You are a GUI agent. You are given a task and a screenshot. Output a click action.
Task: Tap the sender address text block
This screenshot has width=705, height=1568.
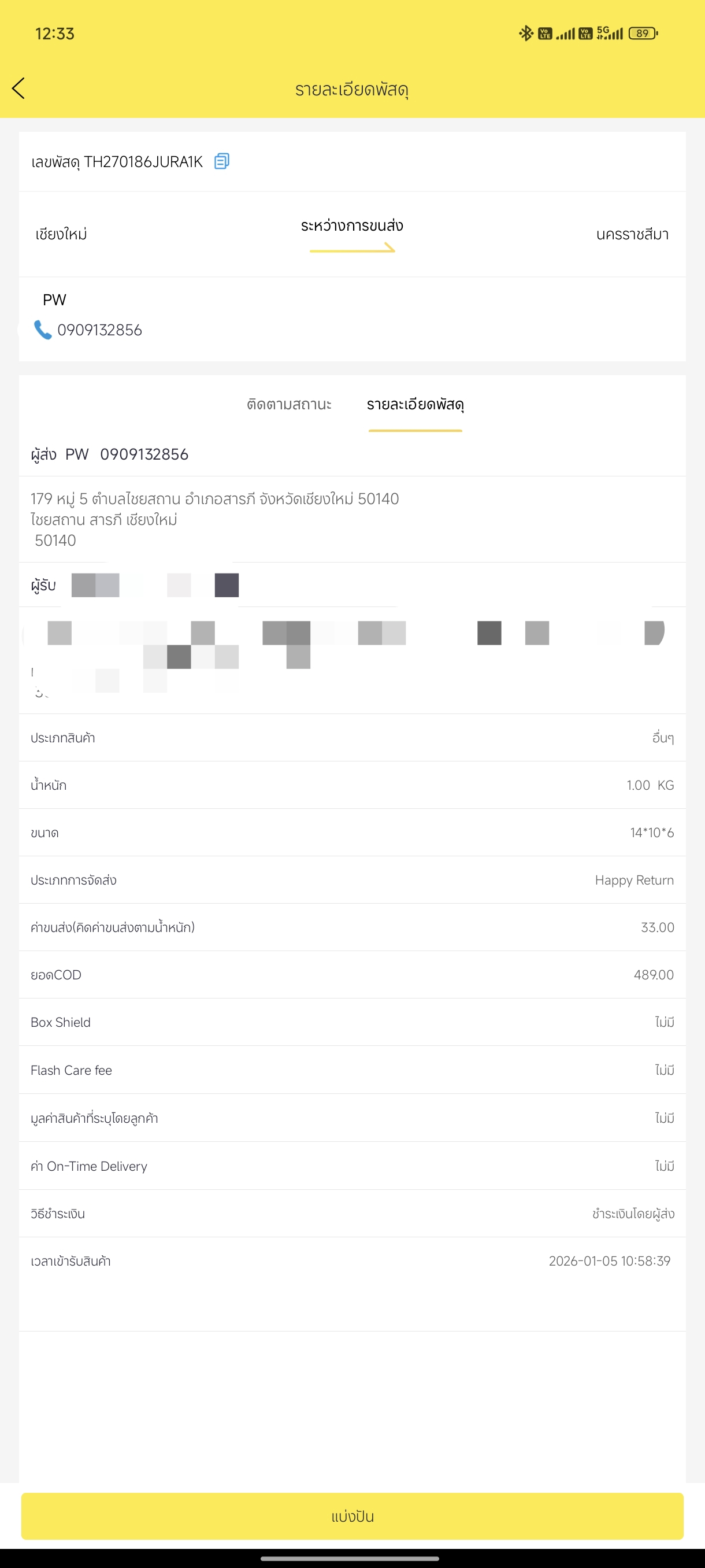[215, 519]
